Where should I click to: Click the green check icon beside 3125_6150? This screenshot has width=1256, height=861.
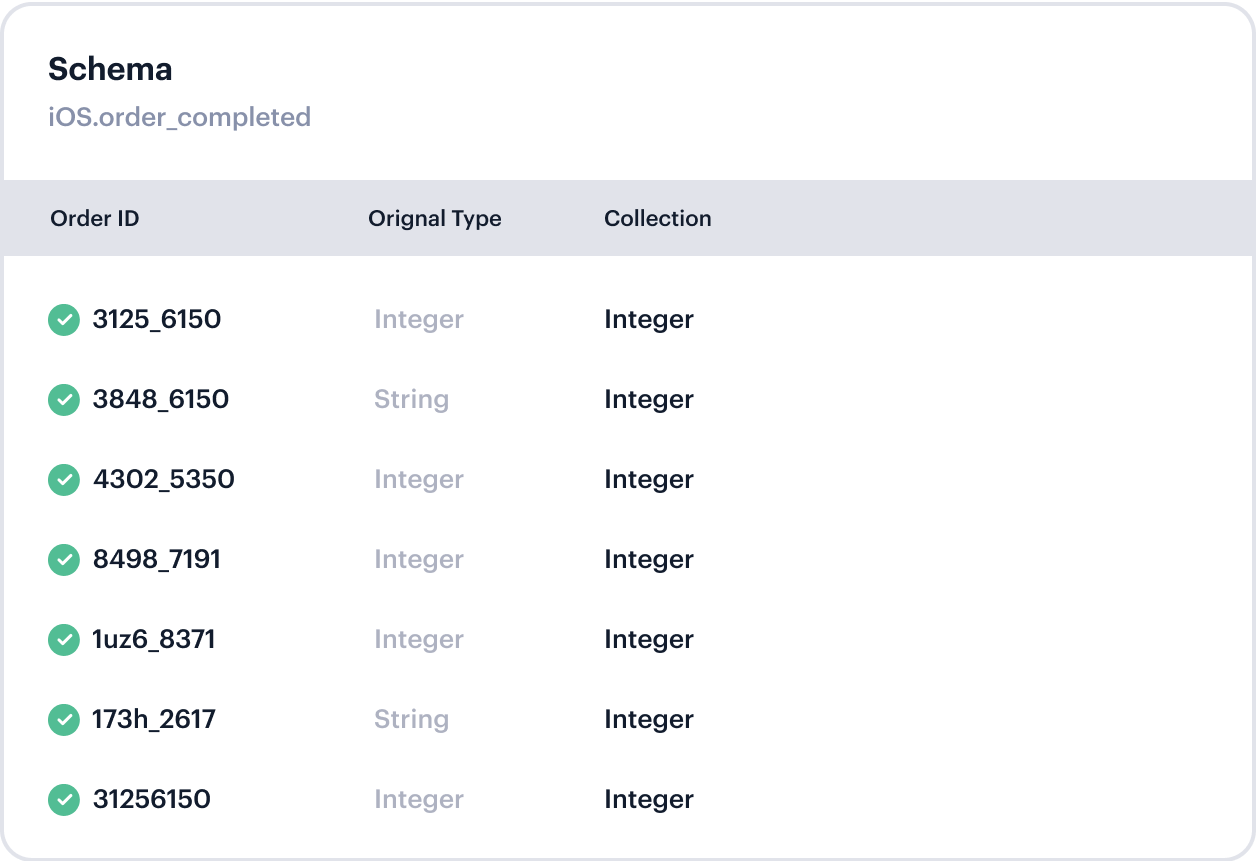(x=64, y=320)
